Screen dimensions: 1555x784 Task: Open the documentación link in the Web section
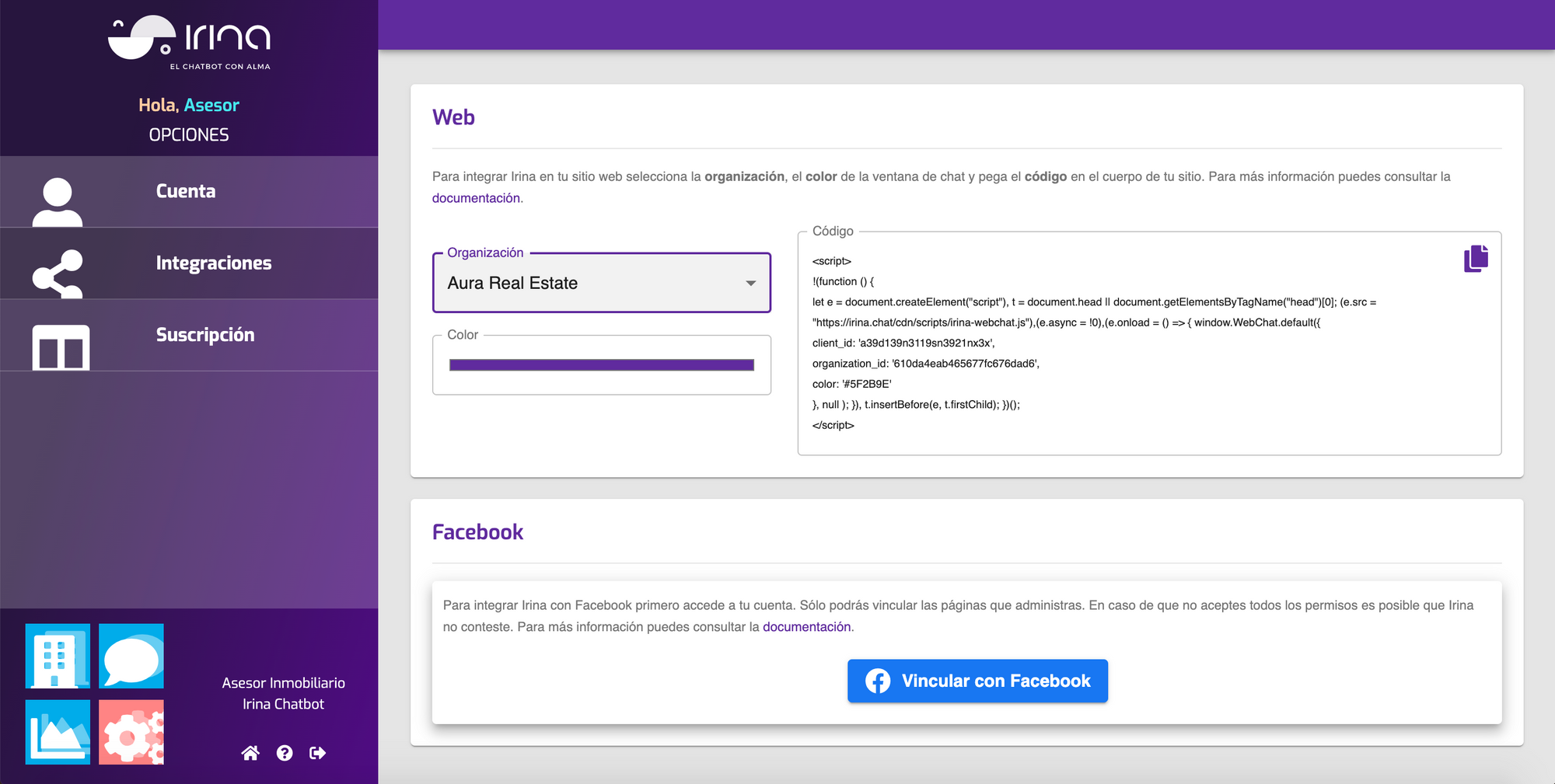click(477, 198)
